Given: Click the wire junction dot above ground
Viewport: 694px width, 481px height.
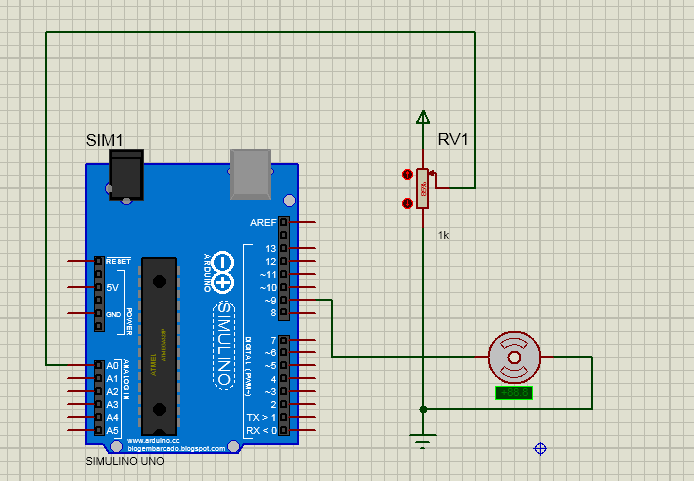Looking at the screenshot, I should (x=423, y=409).
